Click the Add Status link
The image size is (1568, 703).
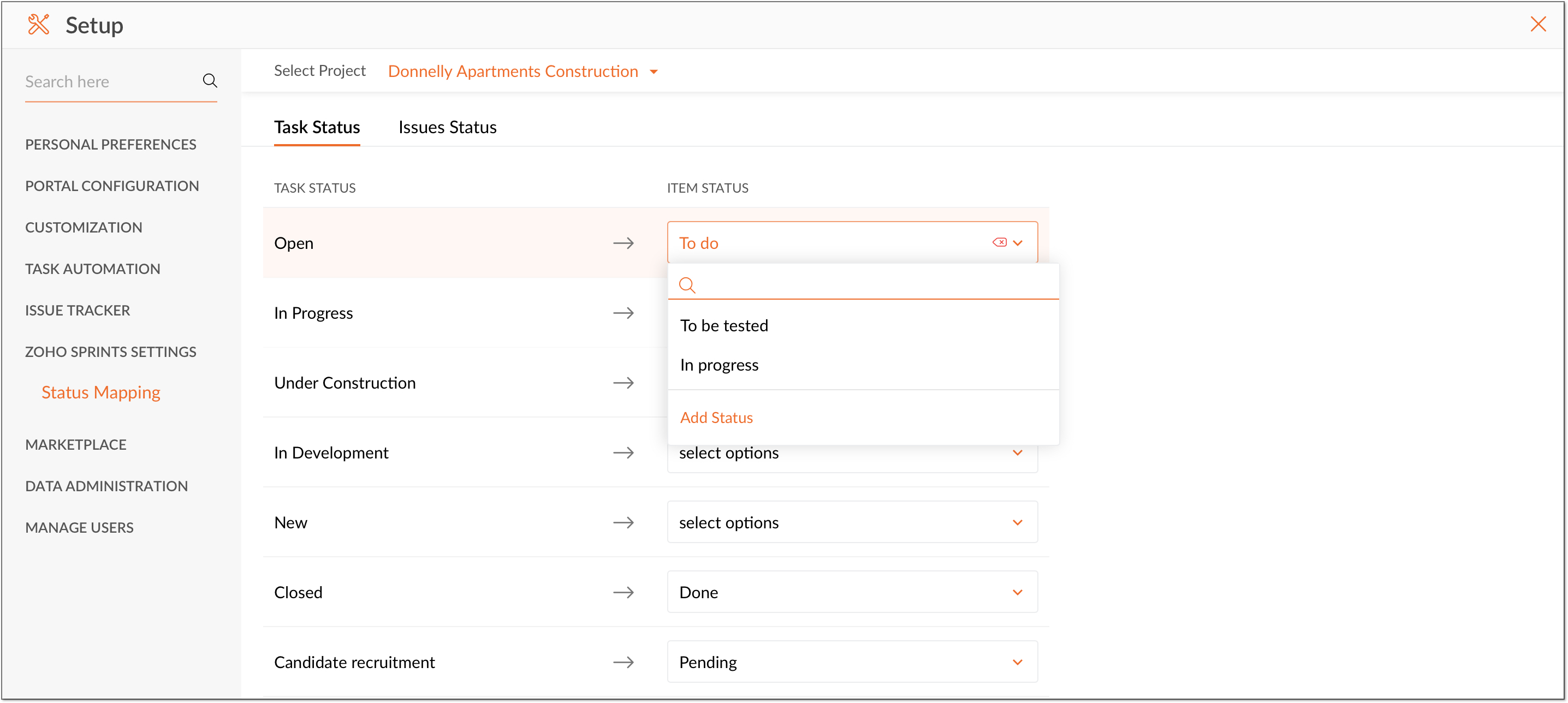tap(716, 418)
